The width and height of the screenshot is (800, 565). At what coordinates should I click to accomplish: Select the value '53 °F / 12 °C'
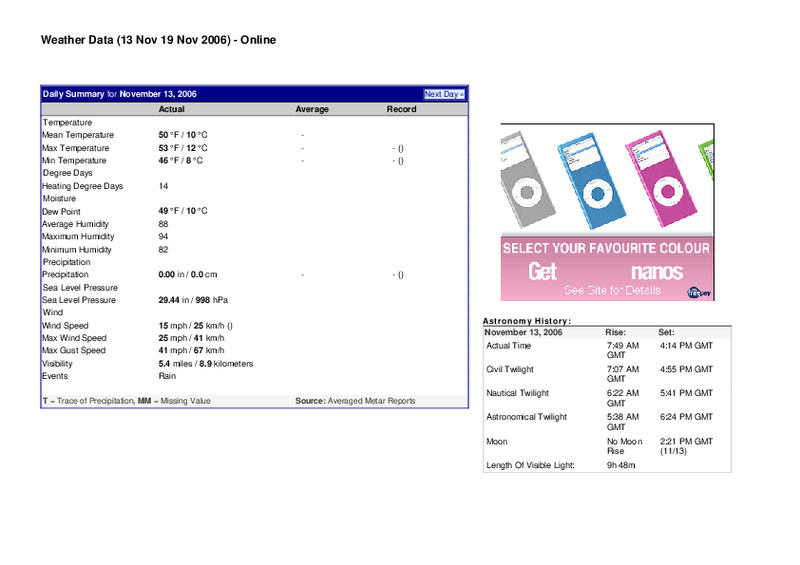click(x=183, y=148)
